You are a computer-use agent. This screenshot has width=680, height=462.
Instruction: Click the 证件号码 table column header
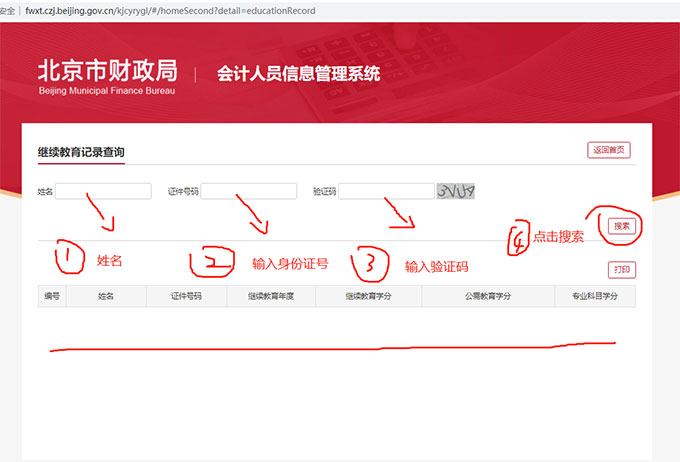point(186,296)
